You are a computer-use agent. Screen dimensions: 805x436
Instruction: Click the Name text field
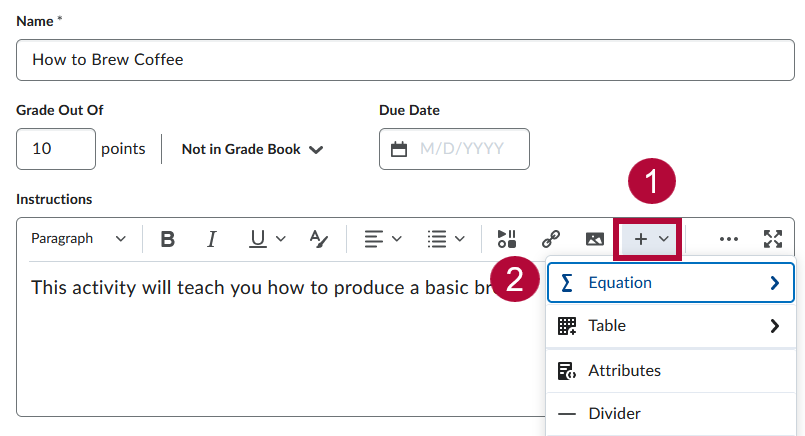403,60
